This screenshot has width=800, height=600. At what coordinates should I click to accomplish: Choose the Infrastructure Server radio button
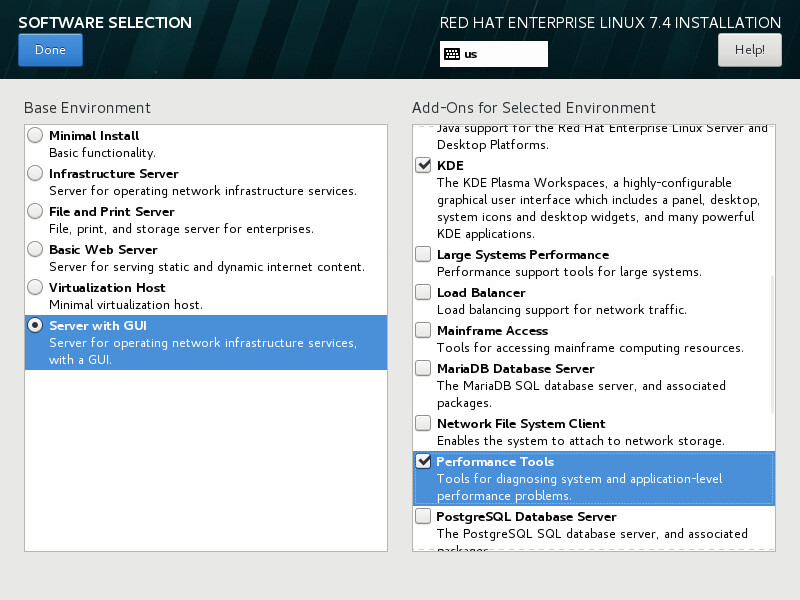(35, 173)
